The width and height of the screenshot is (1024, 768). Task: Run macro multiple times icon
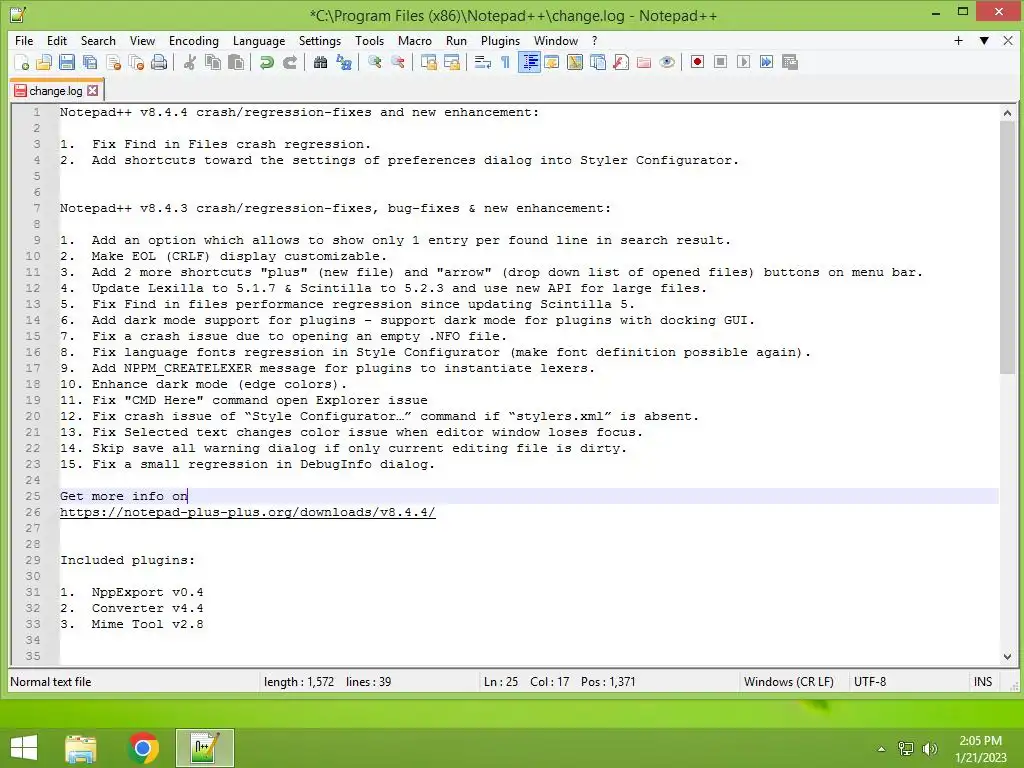767,62
